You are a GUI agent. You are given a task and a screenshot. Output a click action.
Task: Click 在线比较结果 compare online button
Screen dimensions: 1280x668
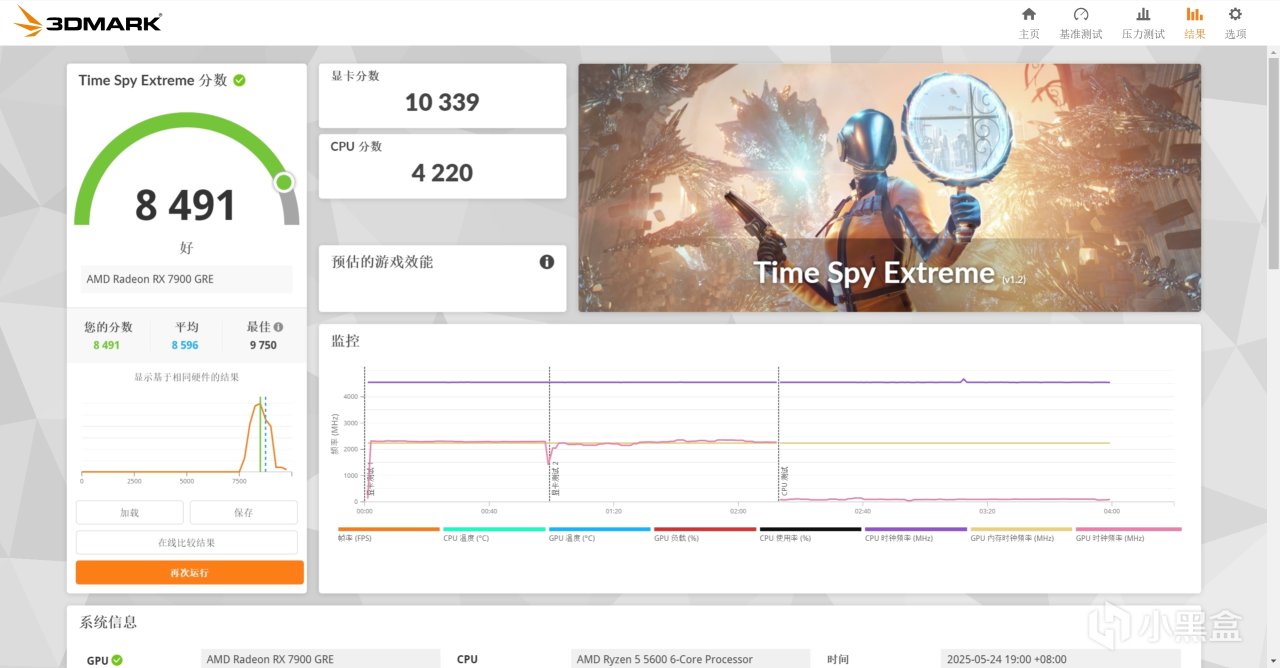[x=187, y=542]
